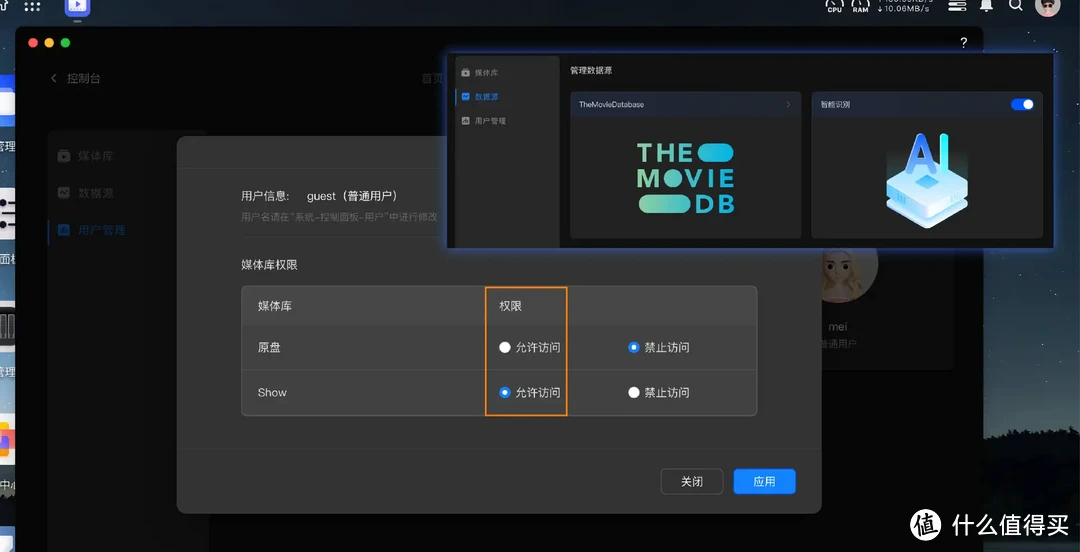Open 媒体库 in the inset panel sidebar
This screenshot has width=1080, height=552.
point(486,72)
